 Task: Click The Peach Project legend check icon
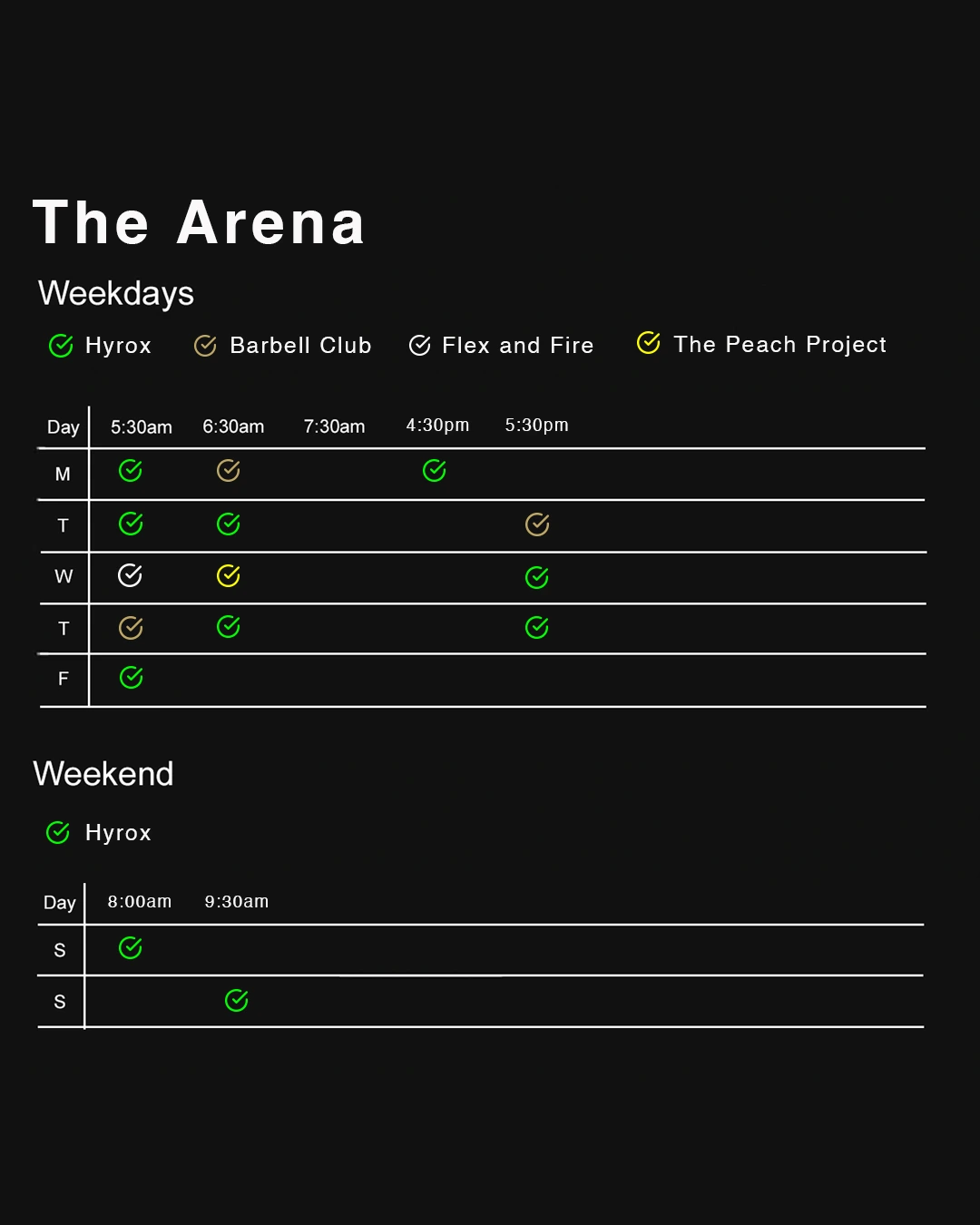[x=648, y=343]
